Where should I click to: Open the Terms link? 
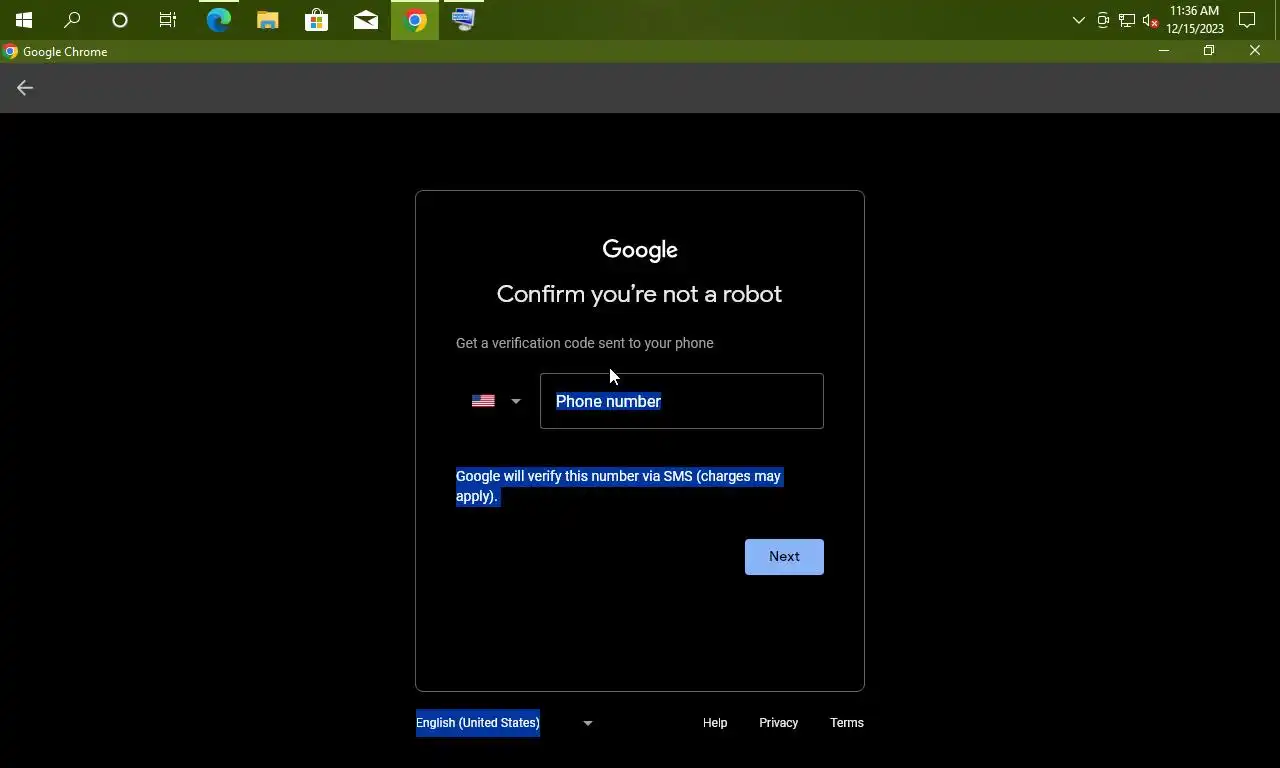point(847,723)
